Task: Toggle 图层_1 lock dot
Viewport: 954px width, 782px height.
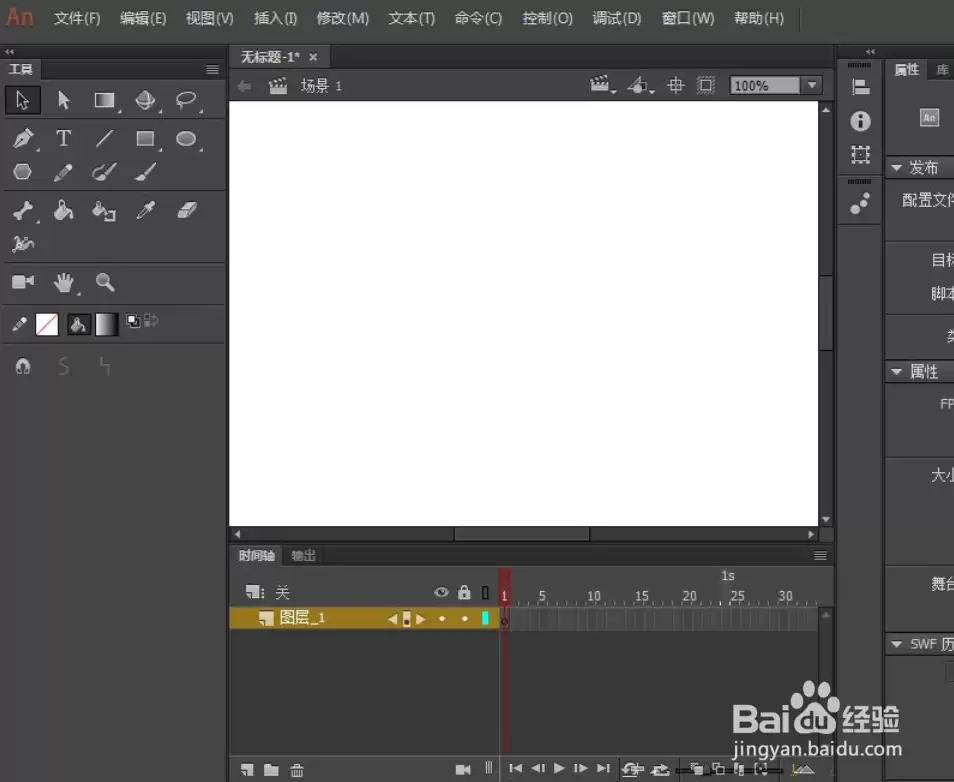Action: coord(465,619)
